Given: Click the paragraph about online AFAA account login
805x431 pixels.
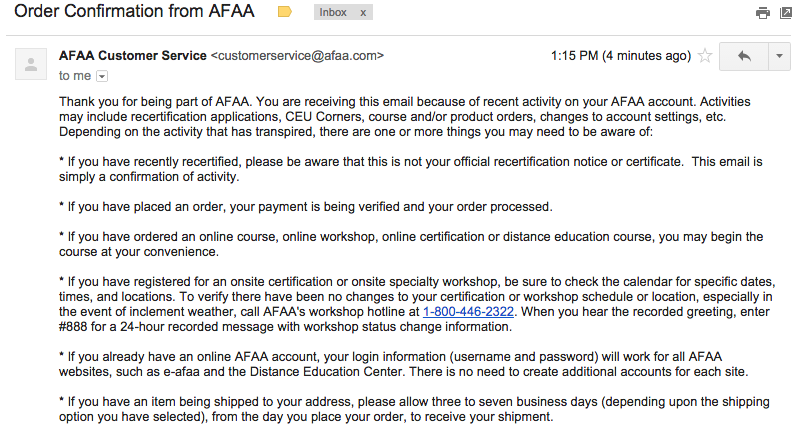Looking at the screenshot, I should click(400, 363).
